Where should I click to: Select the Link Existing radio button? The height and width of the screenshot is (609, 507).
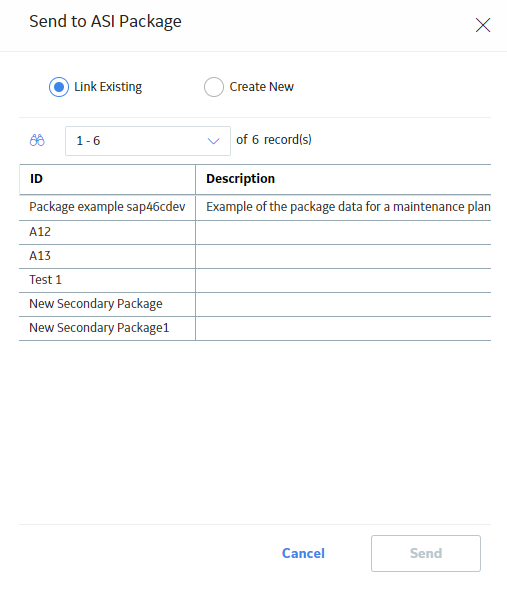(x=59, y=87)
